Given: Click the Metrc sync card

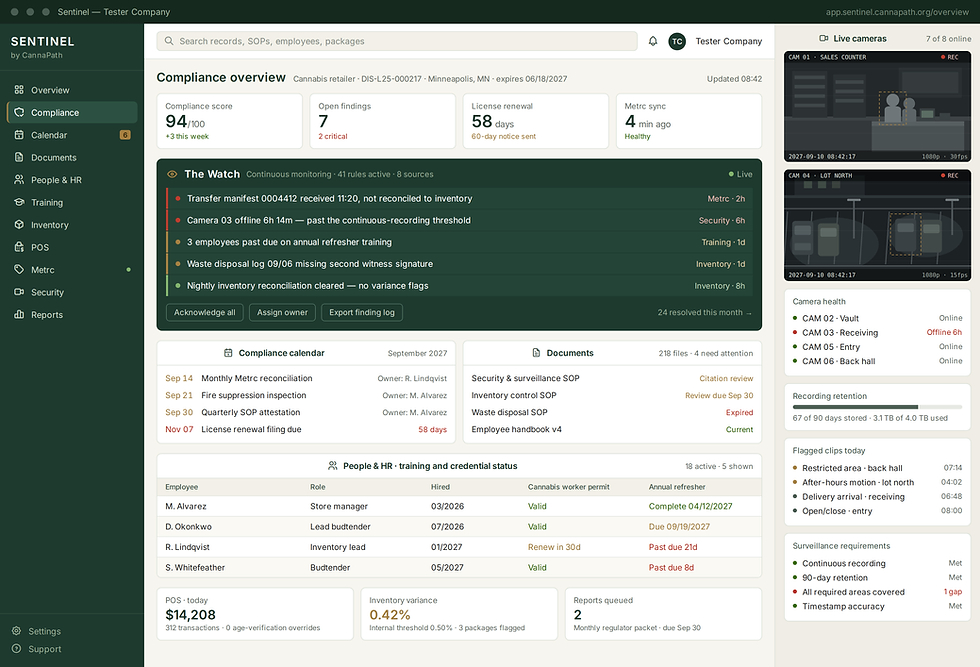Looking at the screenshot, I should point(689,121).
